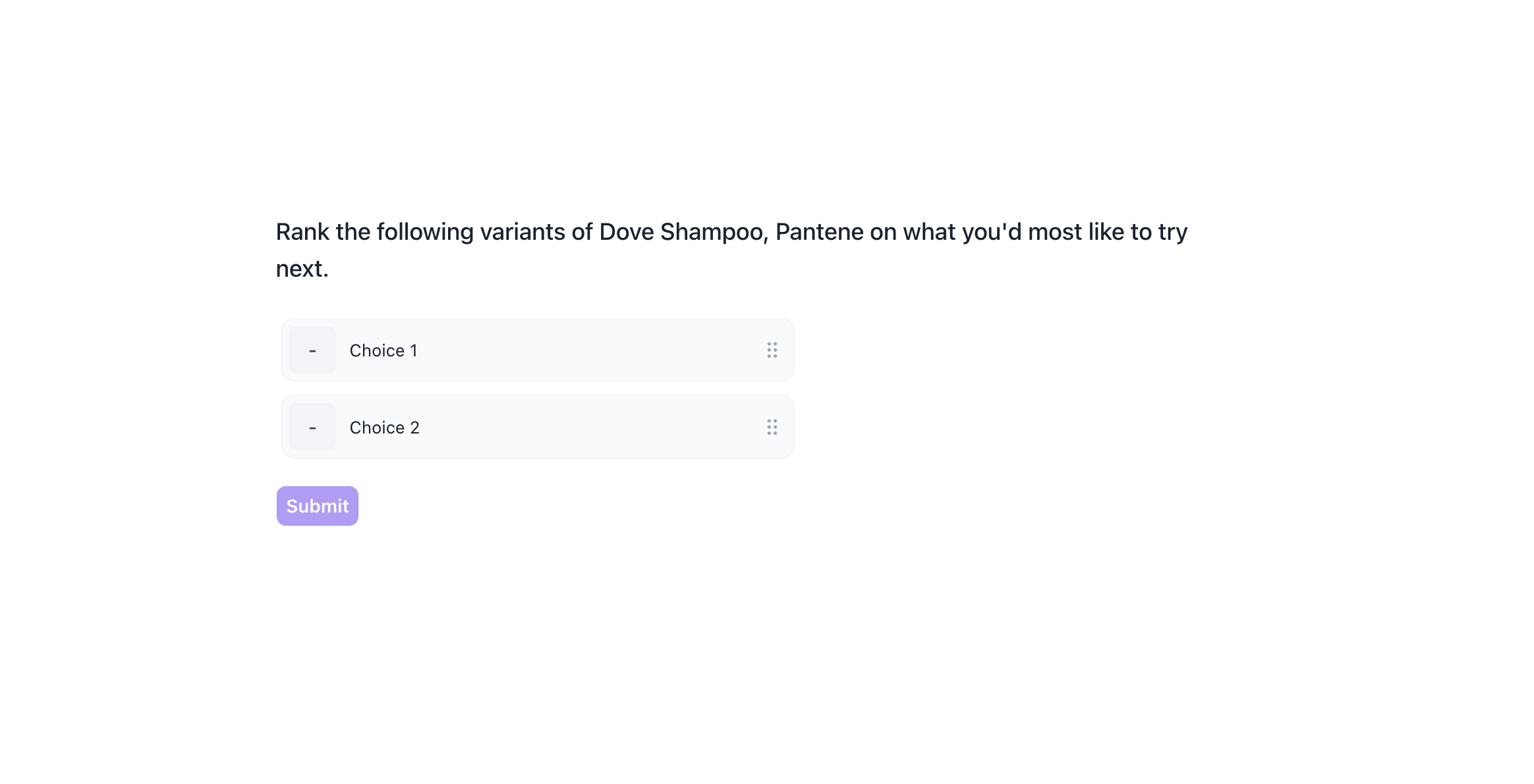Select the six-dot grip icon beside Choice 1
Image resolution: width=1534 pixels, height=784 pixels.
(x=772, y=350)
